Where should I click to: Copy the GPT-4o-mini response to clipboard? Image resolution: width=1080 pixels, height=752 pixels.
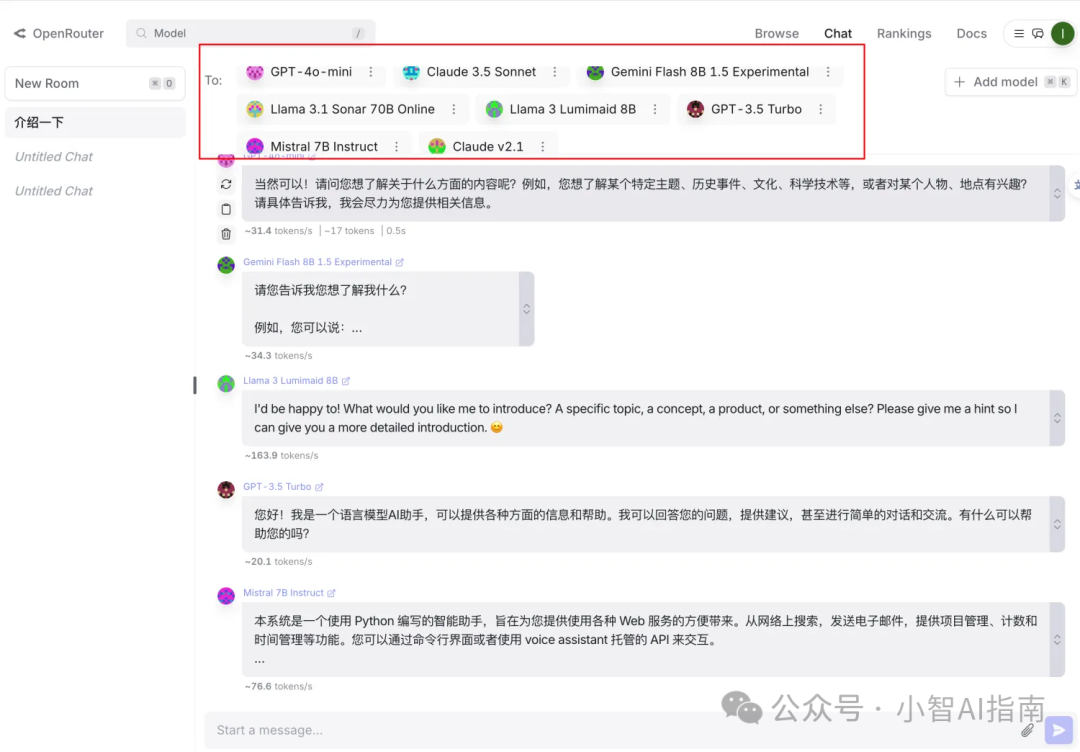tap(226, 209)
